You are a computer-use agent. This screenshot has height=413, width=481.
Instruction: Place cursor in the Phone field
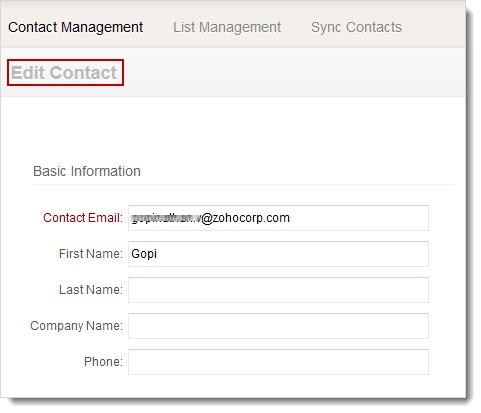(278, 362)
